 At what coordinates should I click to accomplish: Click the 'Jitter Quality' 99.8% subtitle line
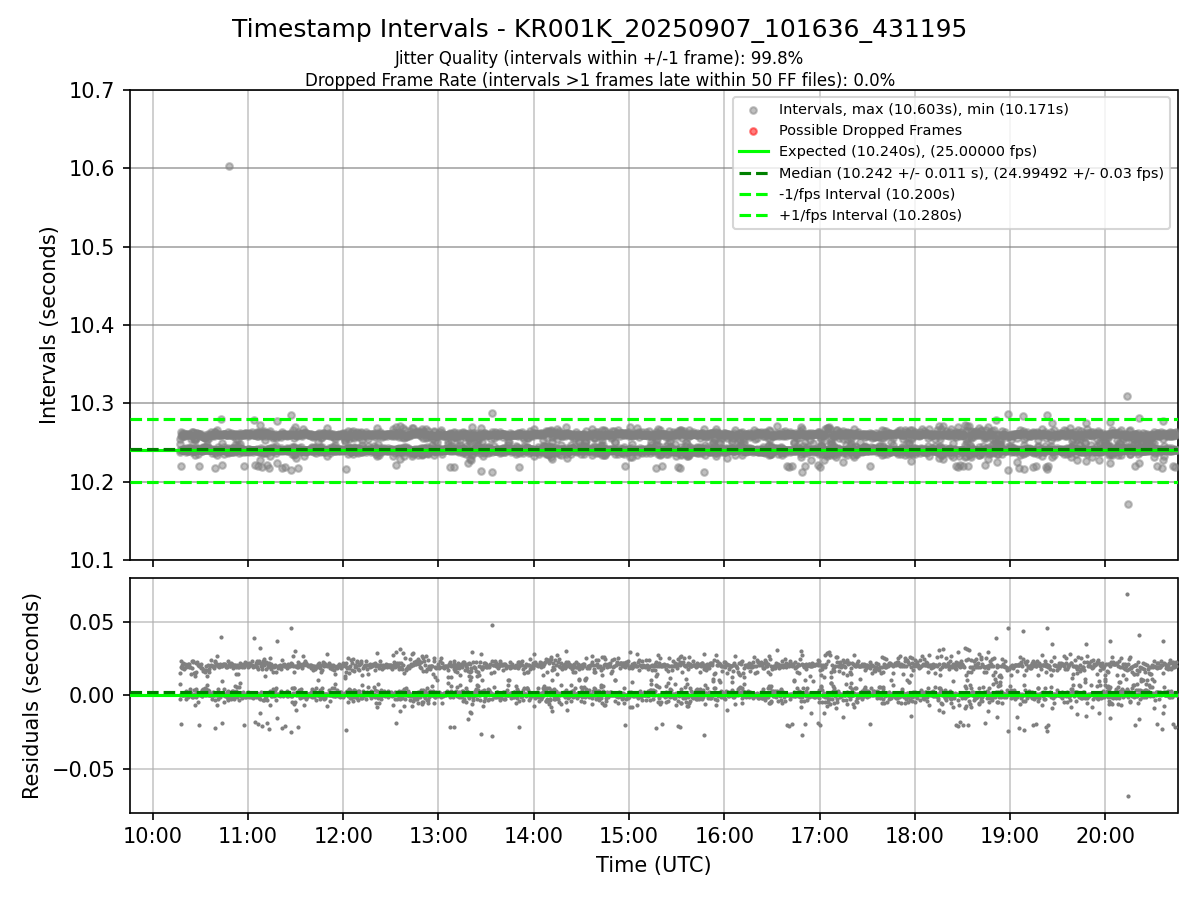pyautogui.click(x=599, y=58)
